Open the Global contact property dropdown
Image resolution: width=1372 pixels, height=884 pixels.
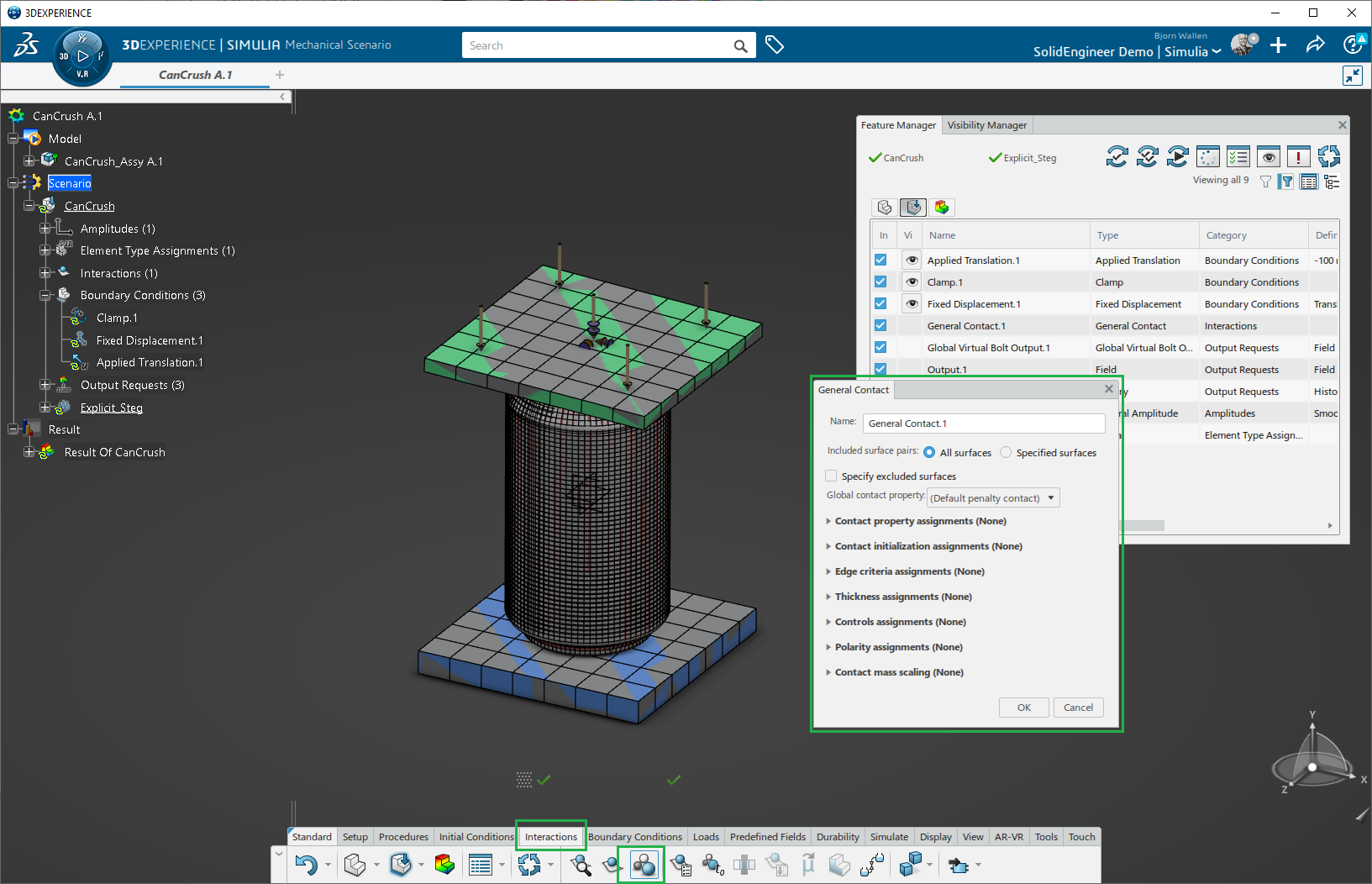[x=992, y=498]
